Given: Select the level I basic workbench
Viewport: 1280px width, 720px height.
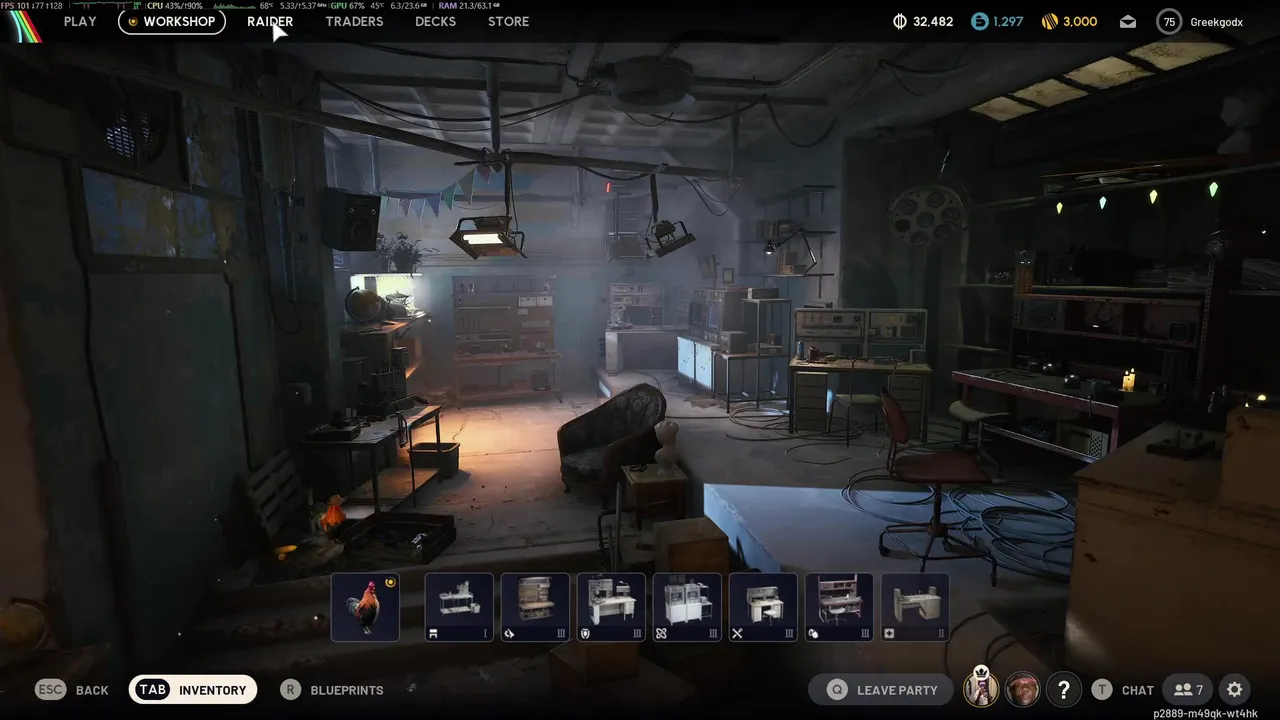Looking at the screenshot, I should pos(459,607).
